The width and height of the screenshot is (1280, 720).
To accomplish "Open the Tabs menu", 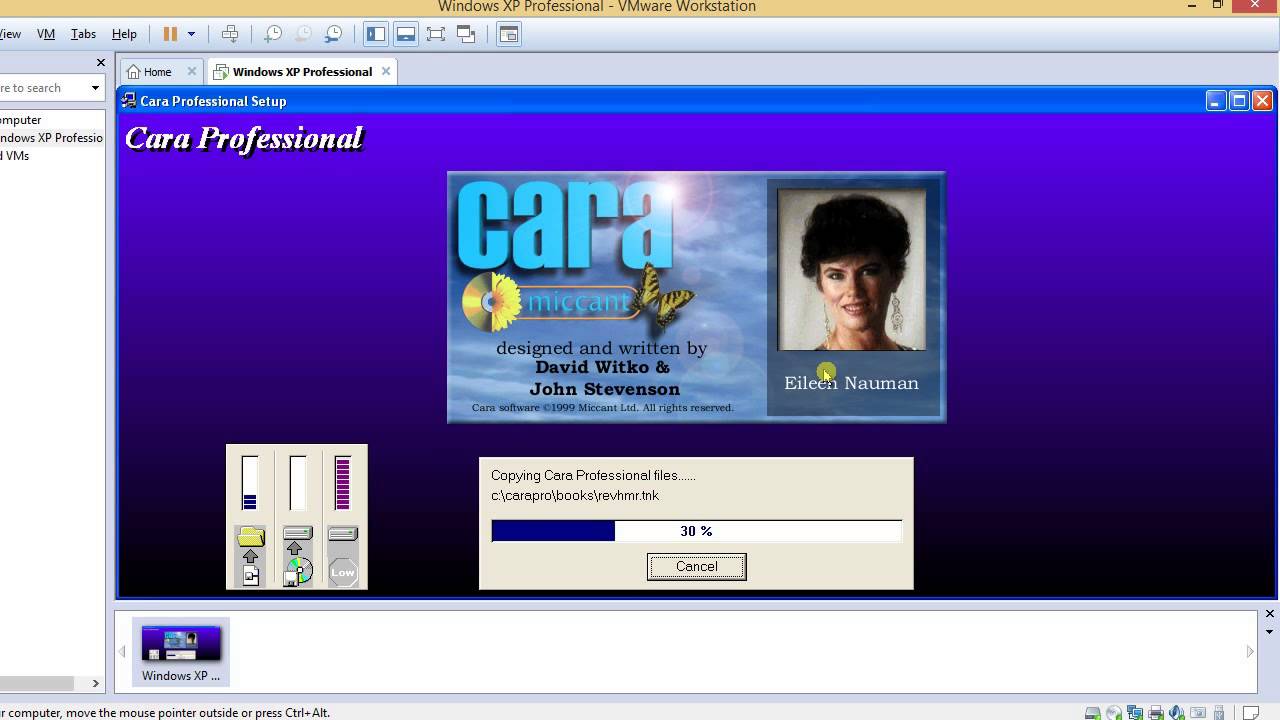I will point(83,34).
